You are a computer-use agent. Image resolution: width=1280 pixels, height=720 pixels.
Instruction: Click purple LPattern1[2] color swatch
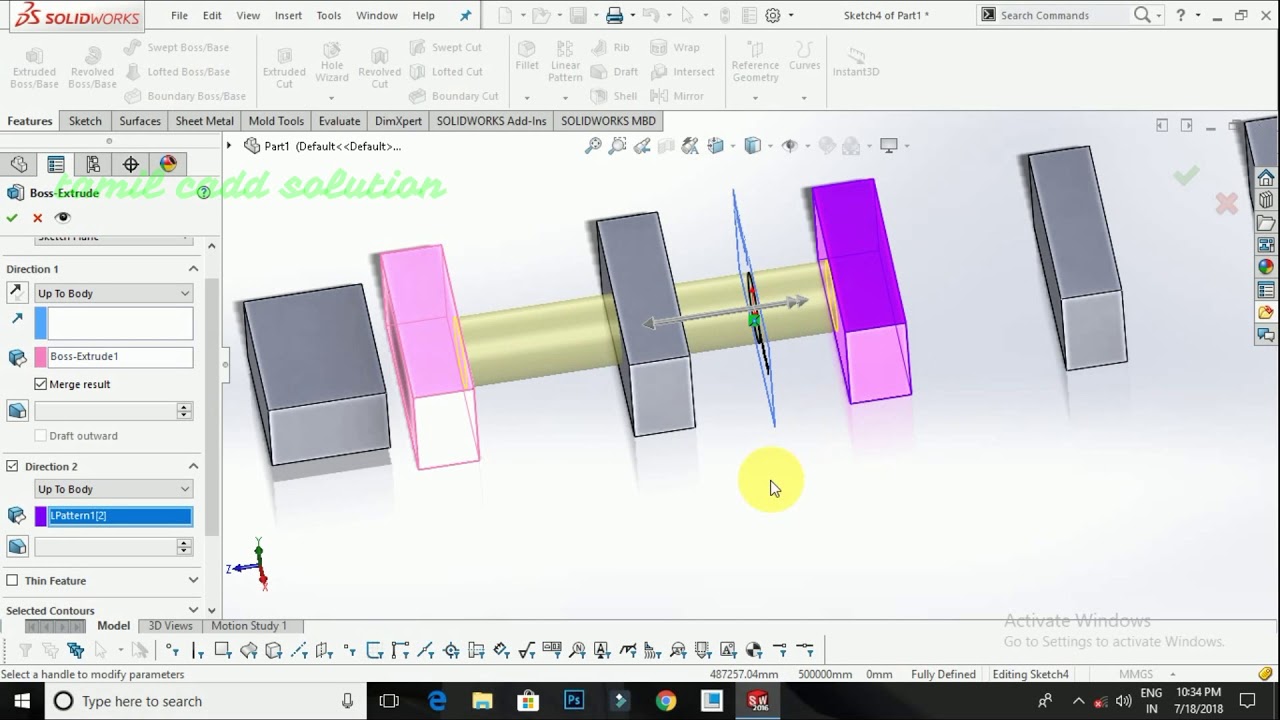(x=41, y=516)
